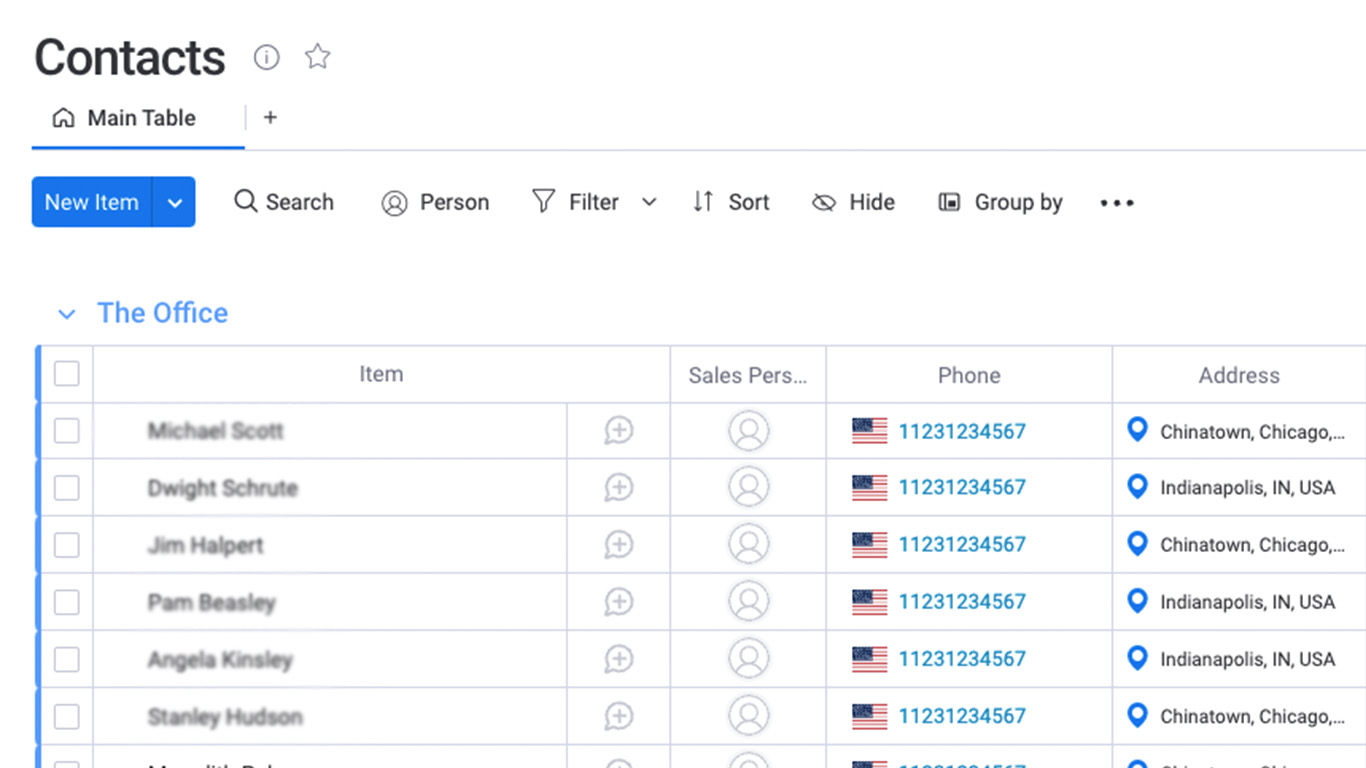The height and width of the screenshot is (768, 1366).
Task: Open the Michael Scott item name
Action: 216,431
